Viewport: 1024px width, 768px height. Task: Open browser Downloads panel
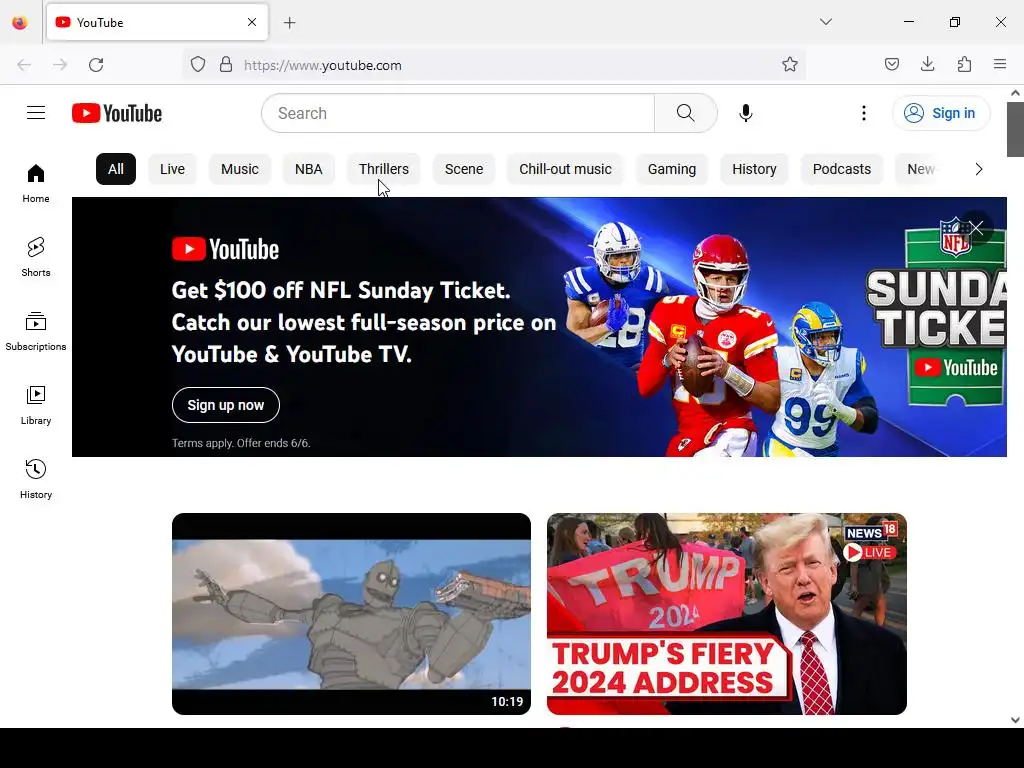click(x=927, y=64)
